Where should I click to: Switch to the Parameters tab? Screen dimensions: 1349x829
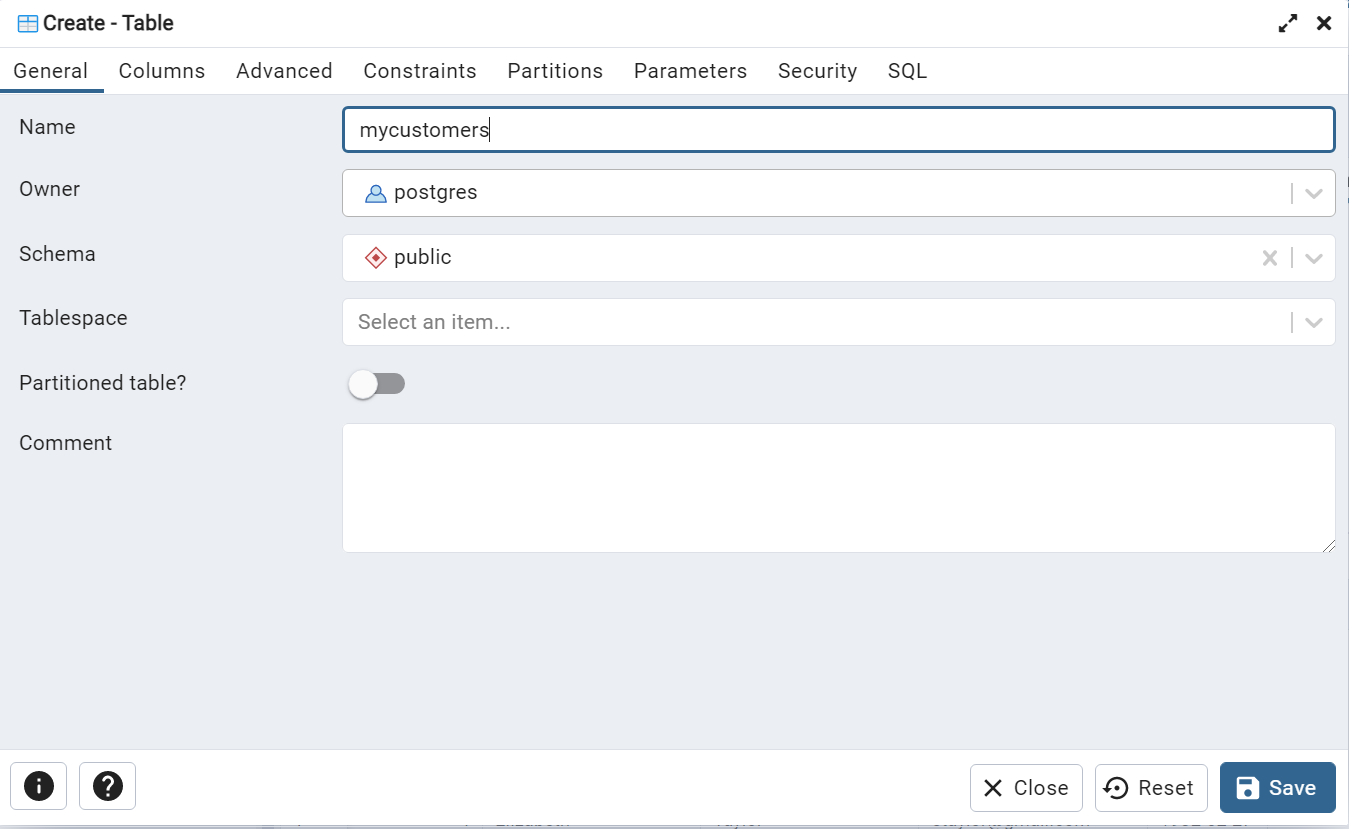click(690, 71)
